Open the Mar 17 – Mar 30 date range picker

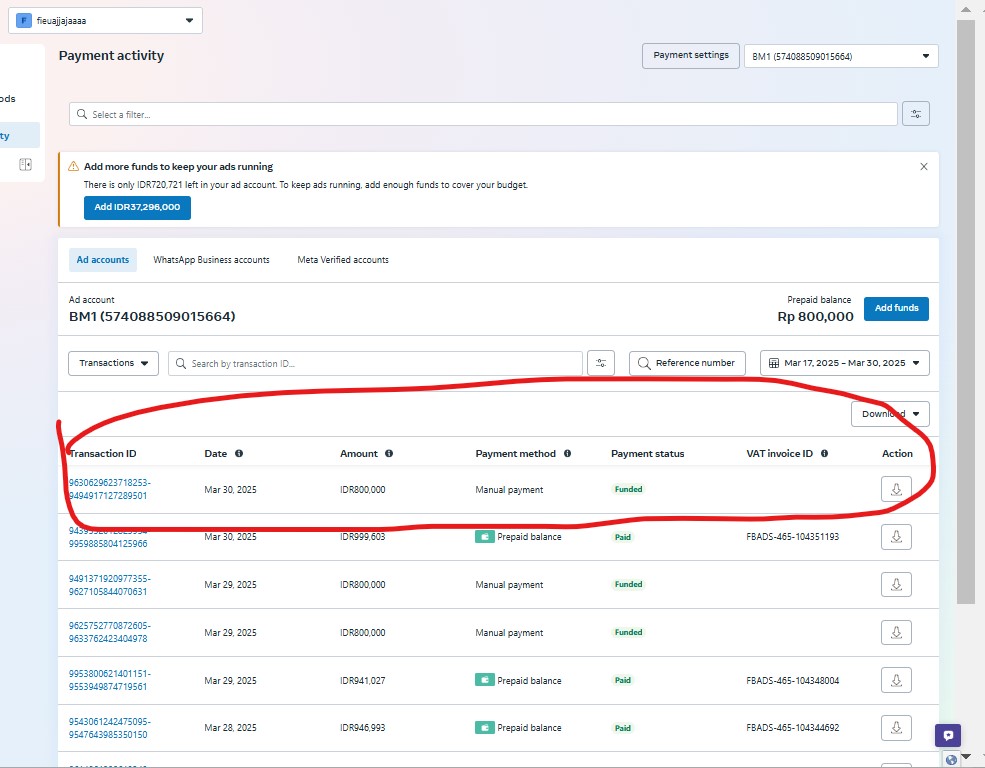pyautogui.click(x=844, y=363)
